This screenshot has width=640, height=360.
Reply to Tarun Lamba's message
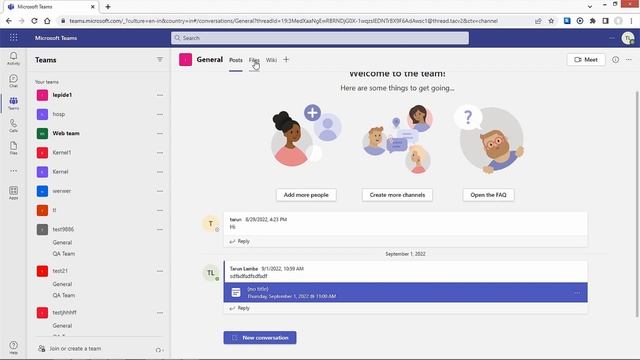(x=240, y=308)
